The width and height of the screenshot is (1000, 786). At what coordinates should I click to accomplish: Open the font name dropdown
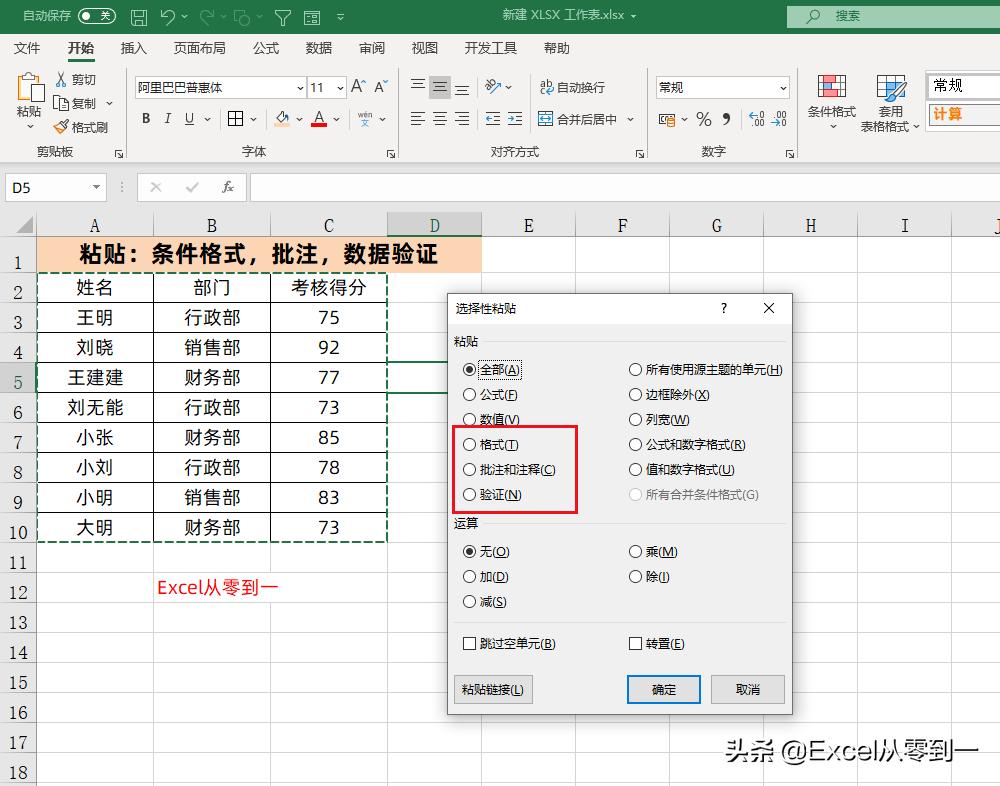point(300,88)
